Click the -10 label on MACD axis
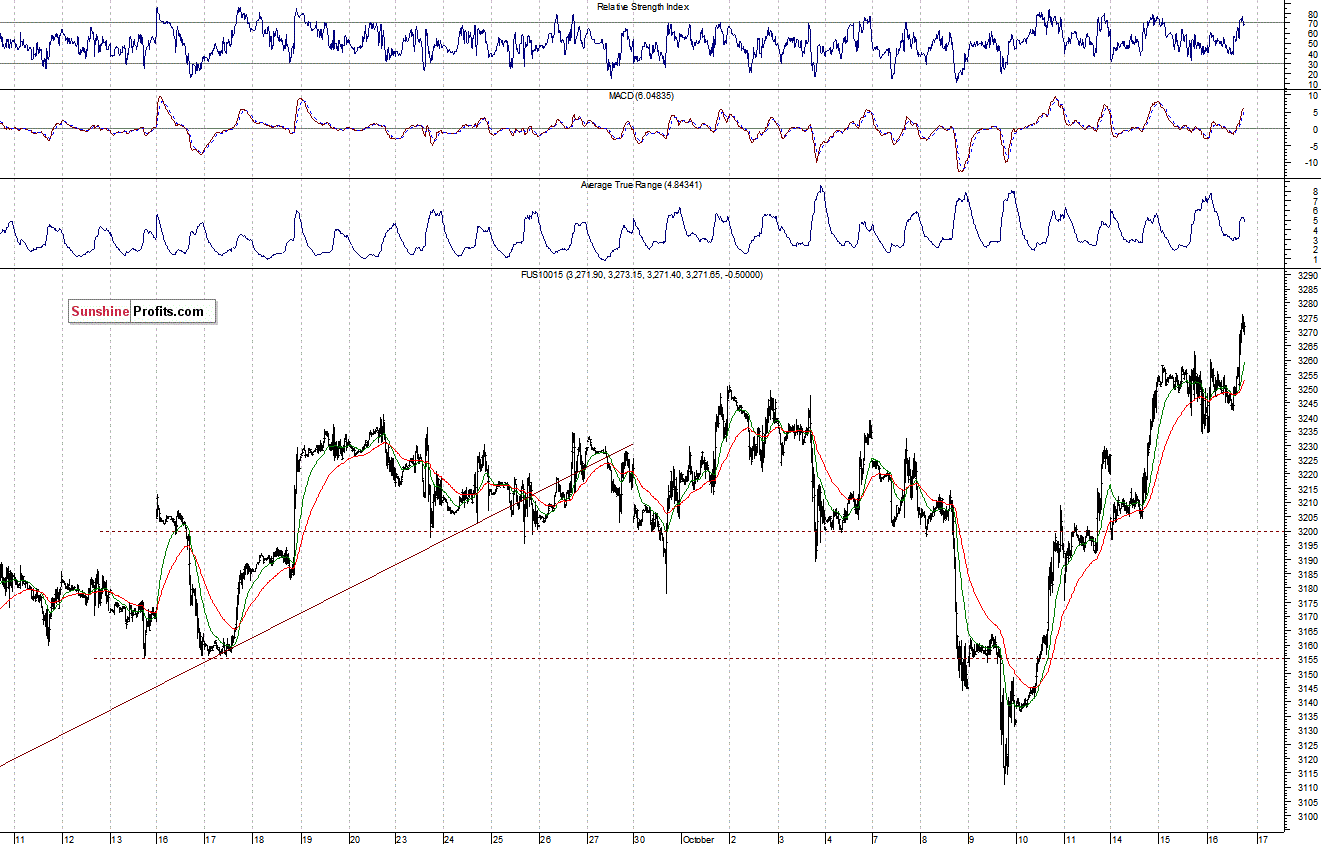 1310,162
